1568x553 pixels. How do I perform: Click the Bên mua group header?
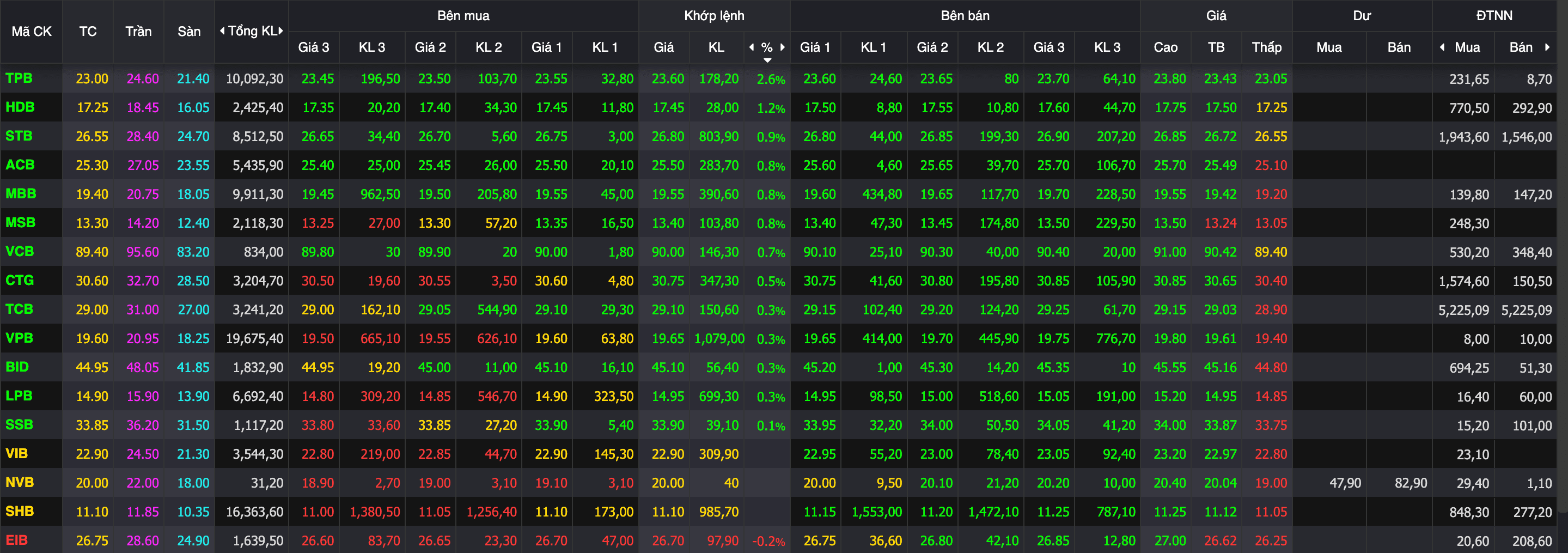tap(463, 16)
